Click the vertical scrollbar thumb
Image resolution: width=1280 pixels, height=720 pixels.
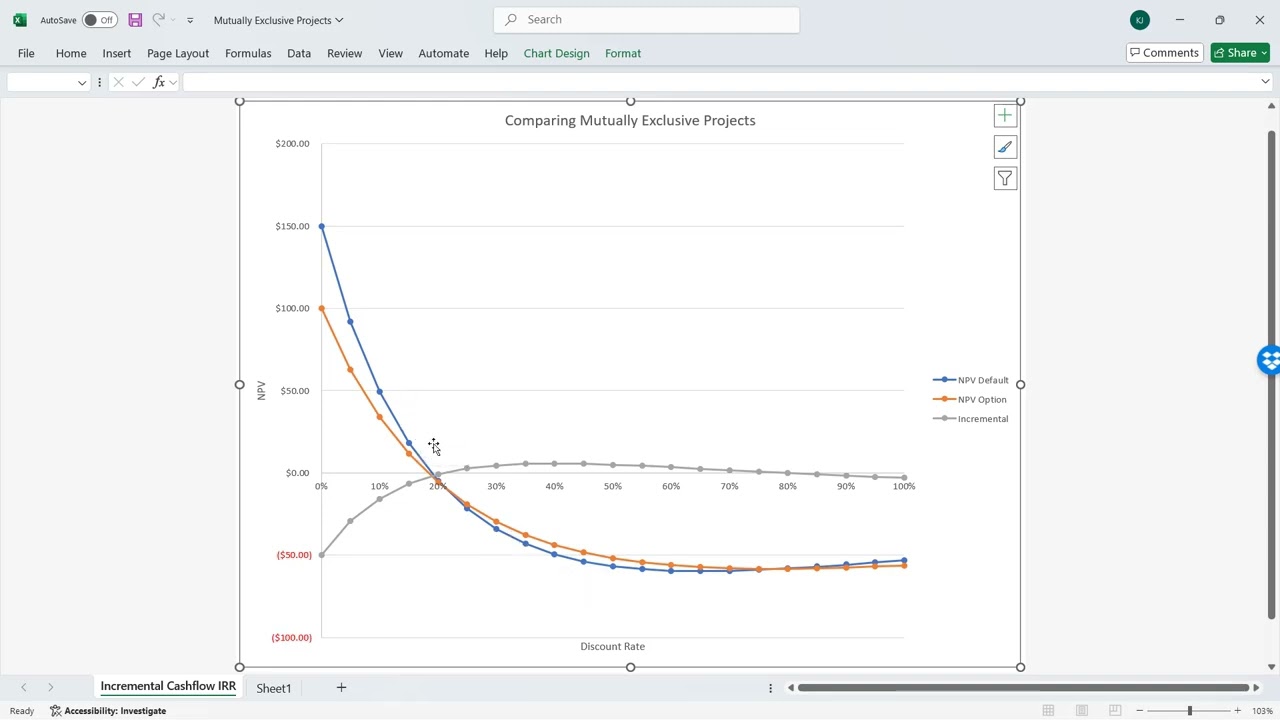pyautogui.click(x=1271, y=375)
